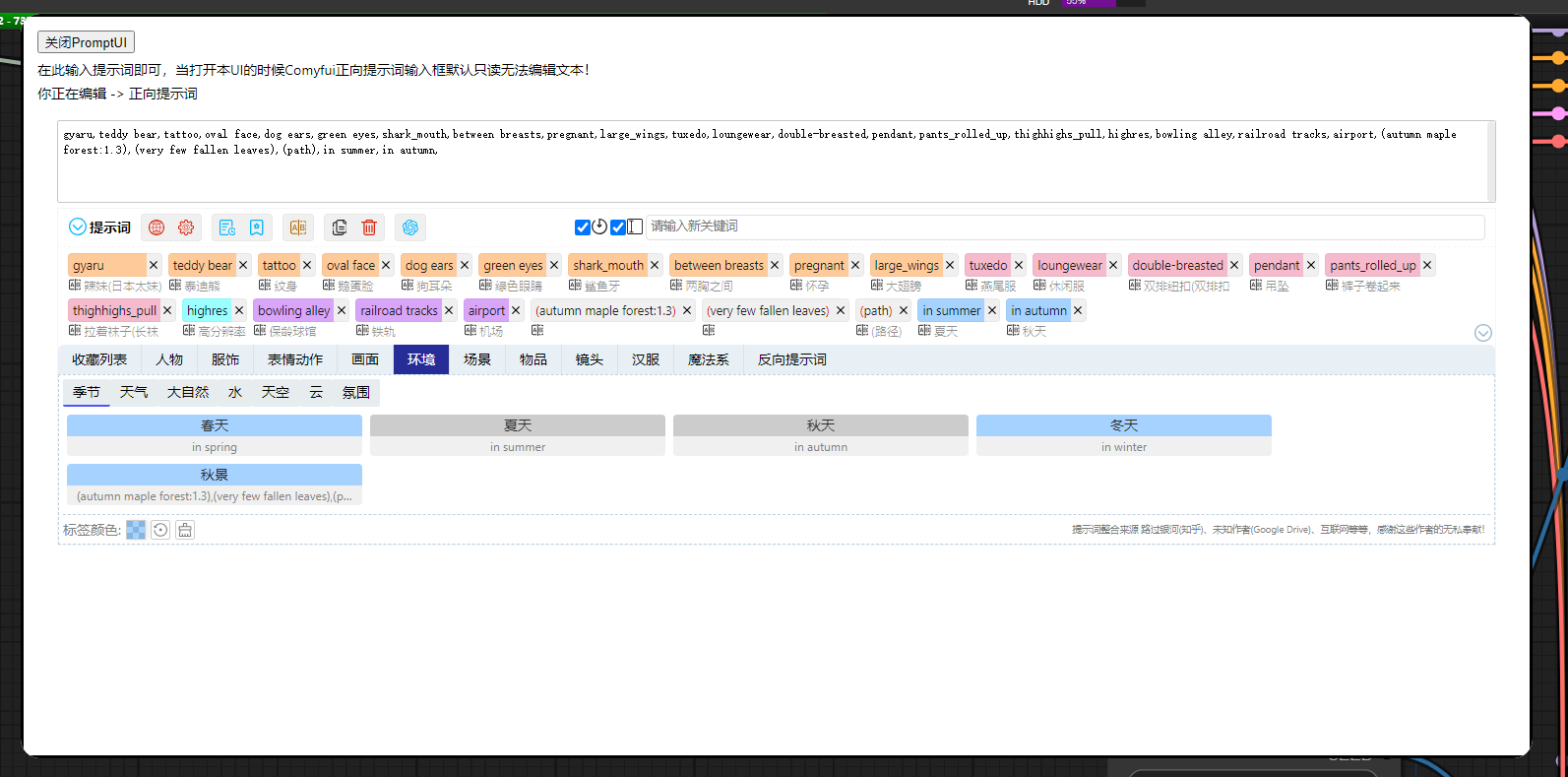Open the 天气 sub-tab

pos(134,392)
